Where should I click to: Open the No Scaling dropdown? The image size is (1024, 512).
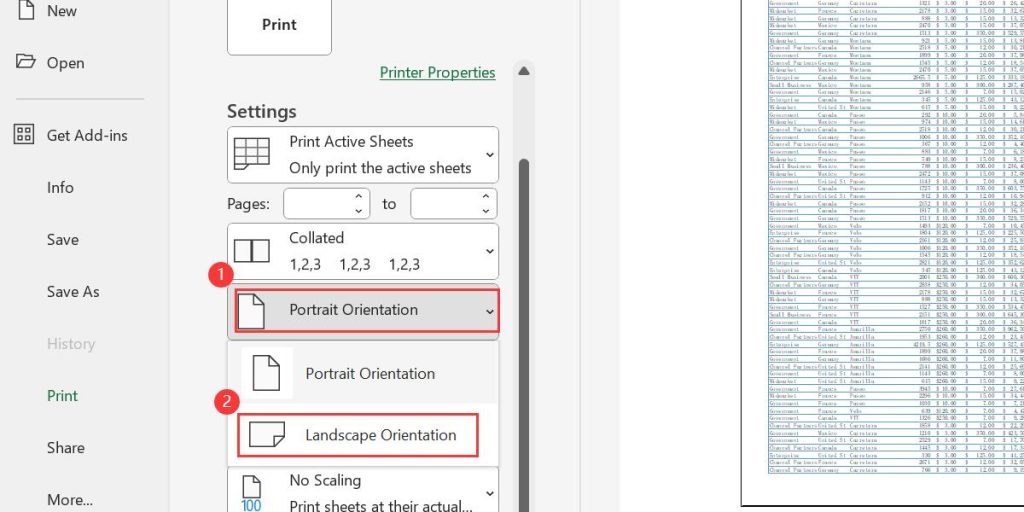pyautogui.click(x=489, y=493)
